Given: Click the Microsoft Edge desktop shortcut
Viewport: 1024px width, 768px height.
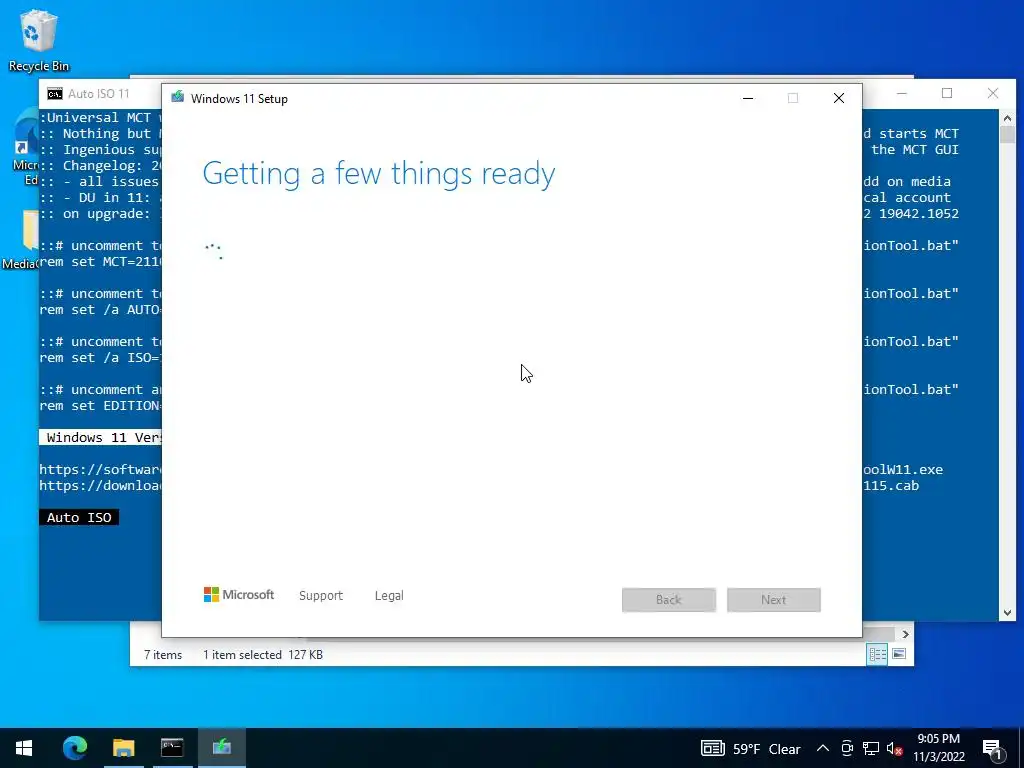Looking at the screenshot, I should (26, 147).
